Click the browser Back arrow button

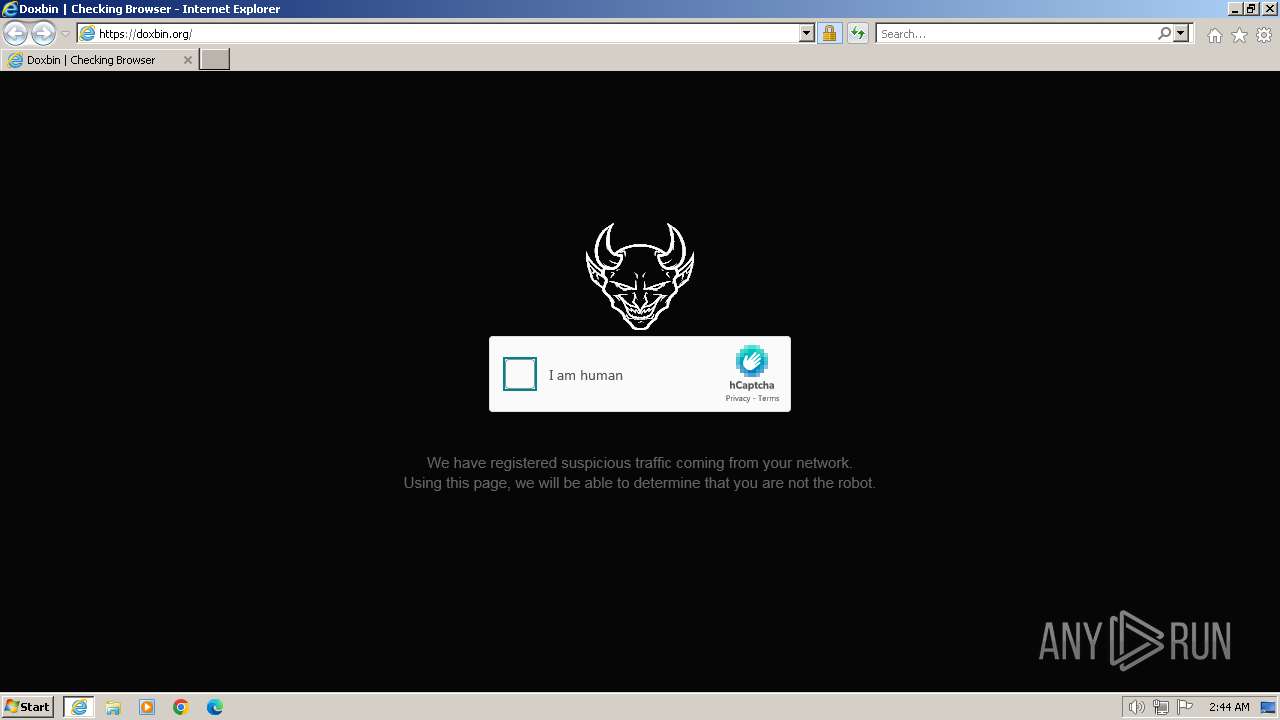point(16,33)
